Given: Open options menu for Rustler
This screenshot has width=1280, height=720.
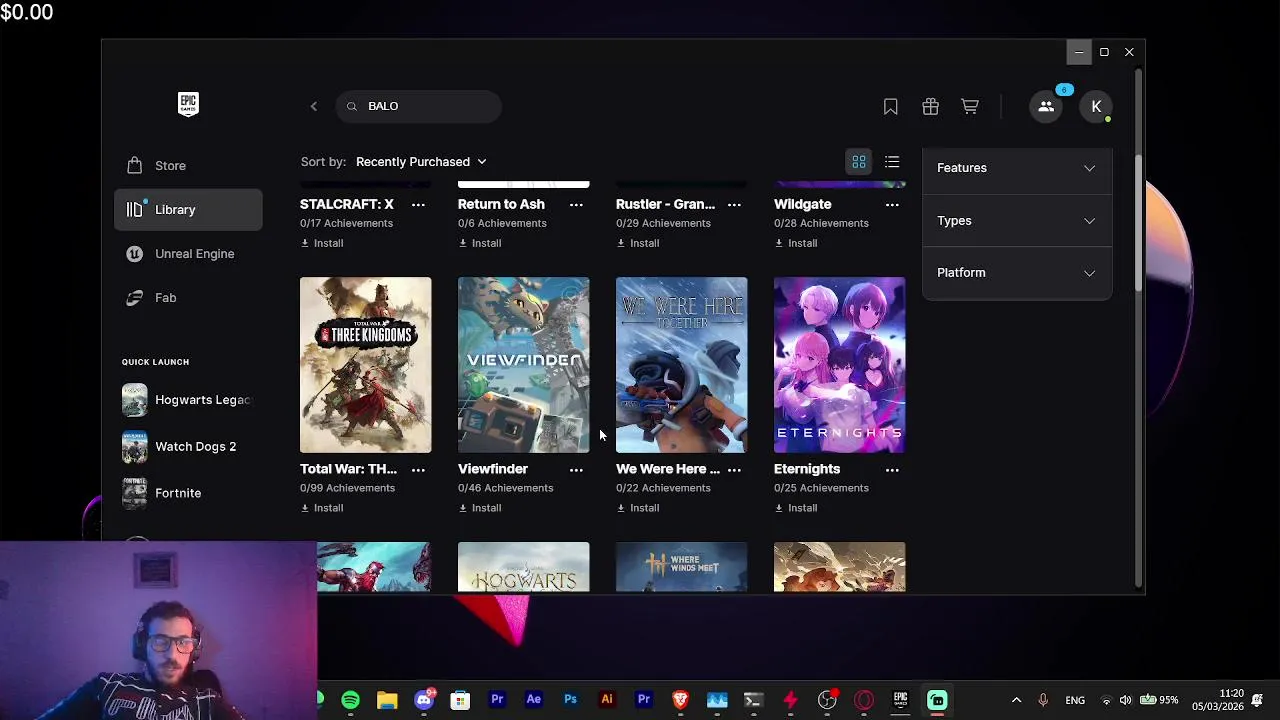Looking at the screenshot, I should pyautogui.click(x=734, y=204).
